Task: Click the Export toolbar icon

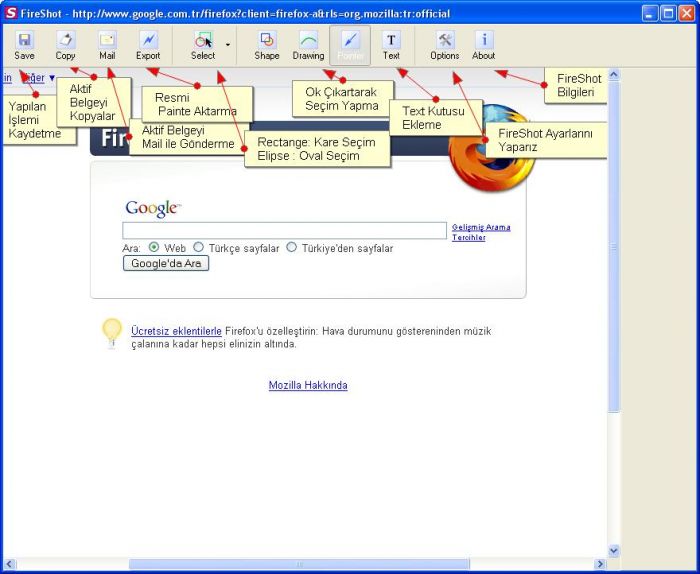Action: coord(148,45)
